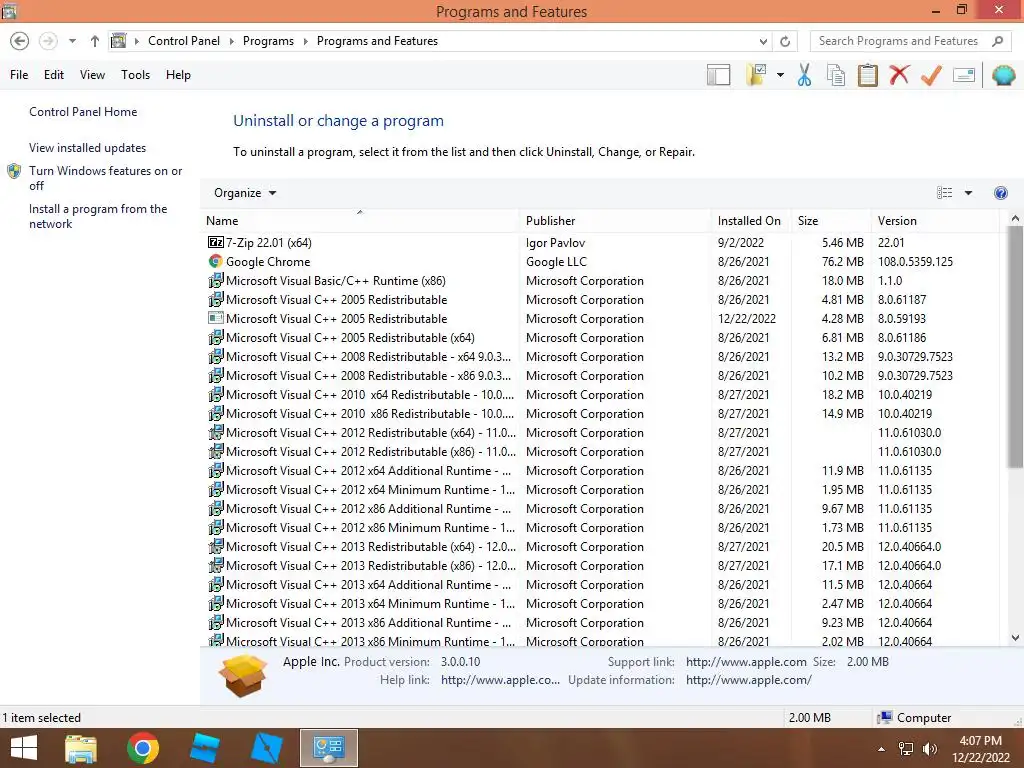The width and height of the screenshot is (1024, 768).
Task: Expand the chevron after Control Panel breadcrumb
Action: [231, 41]
